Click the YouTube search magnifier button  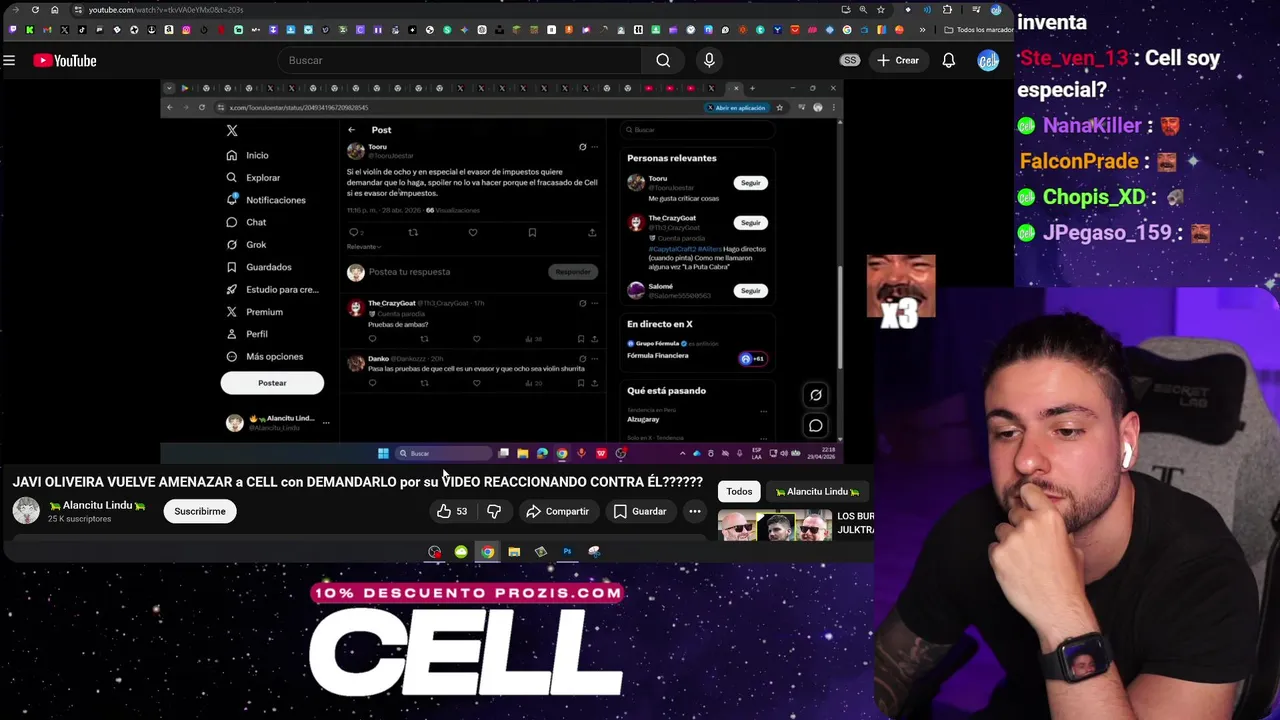[663, 61]
